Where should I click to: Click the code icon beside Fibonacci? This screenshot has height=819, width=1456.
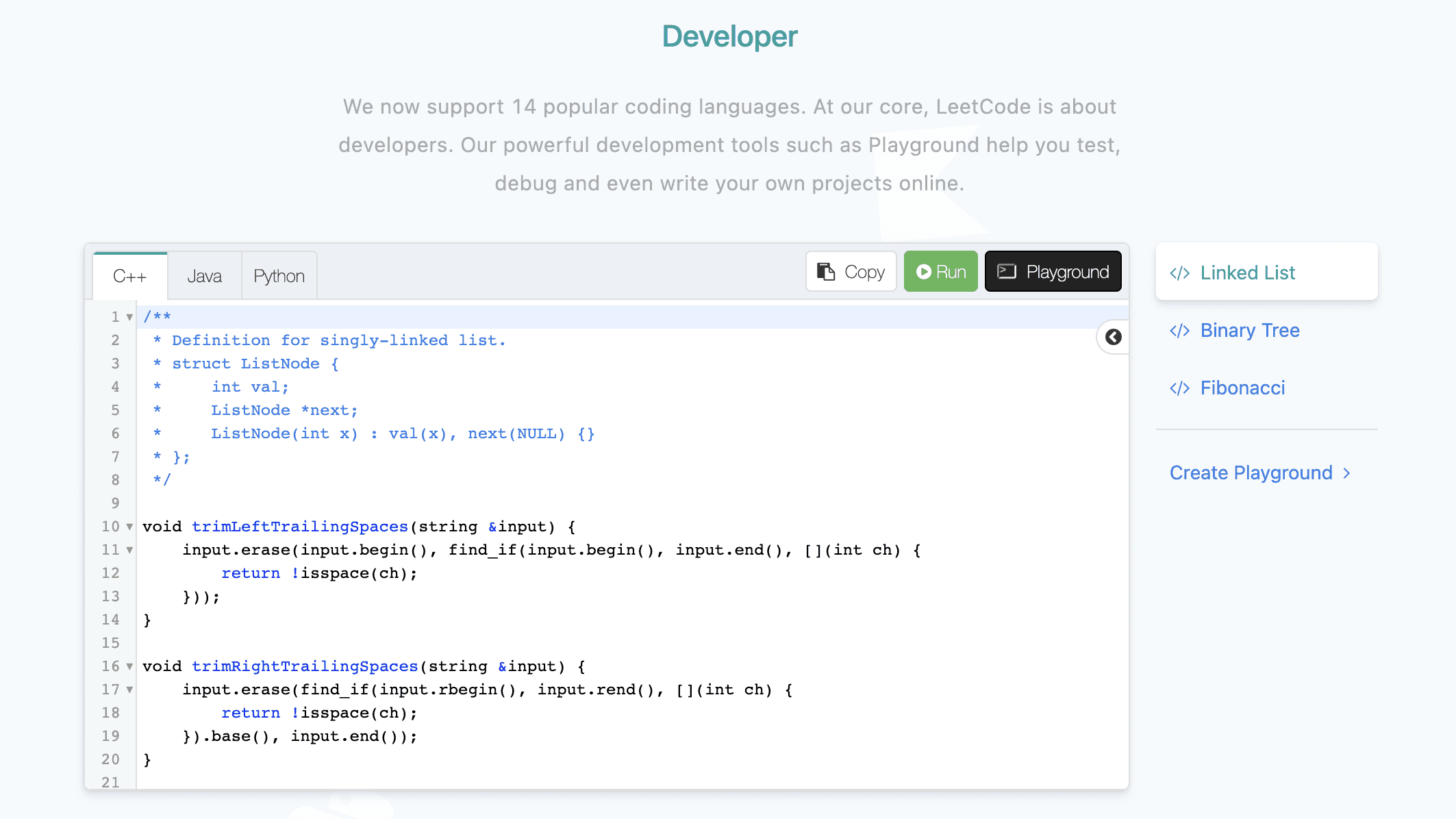pos(1179,388)
